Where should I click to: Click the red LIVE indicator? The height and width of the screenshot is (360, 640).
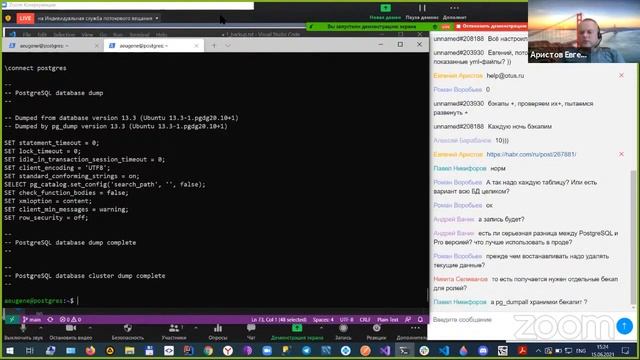(25, 18)
